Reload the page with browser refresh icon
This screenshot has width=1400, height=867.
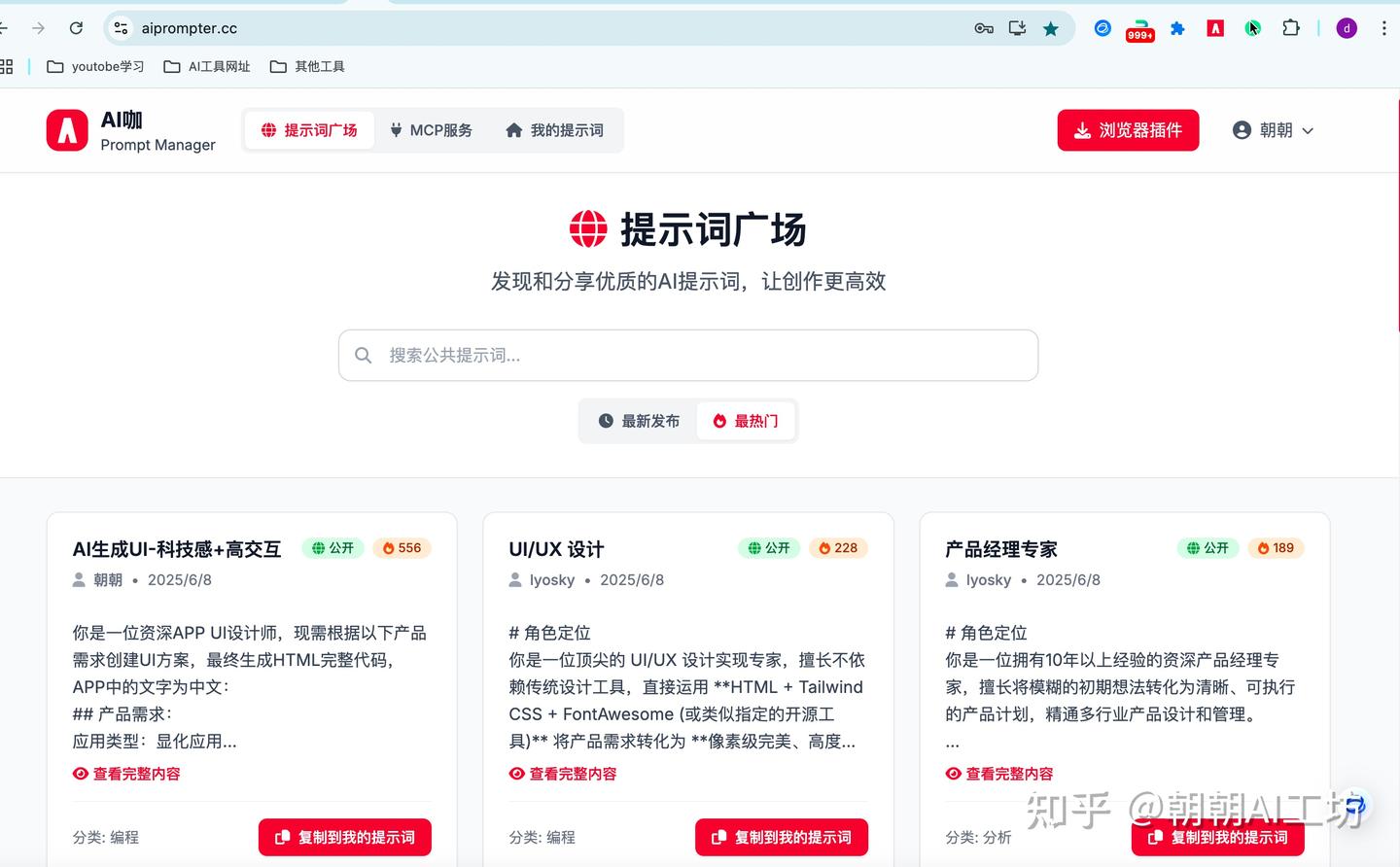(76, 28)
